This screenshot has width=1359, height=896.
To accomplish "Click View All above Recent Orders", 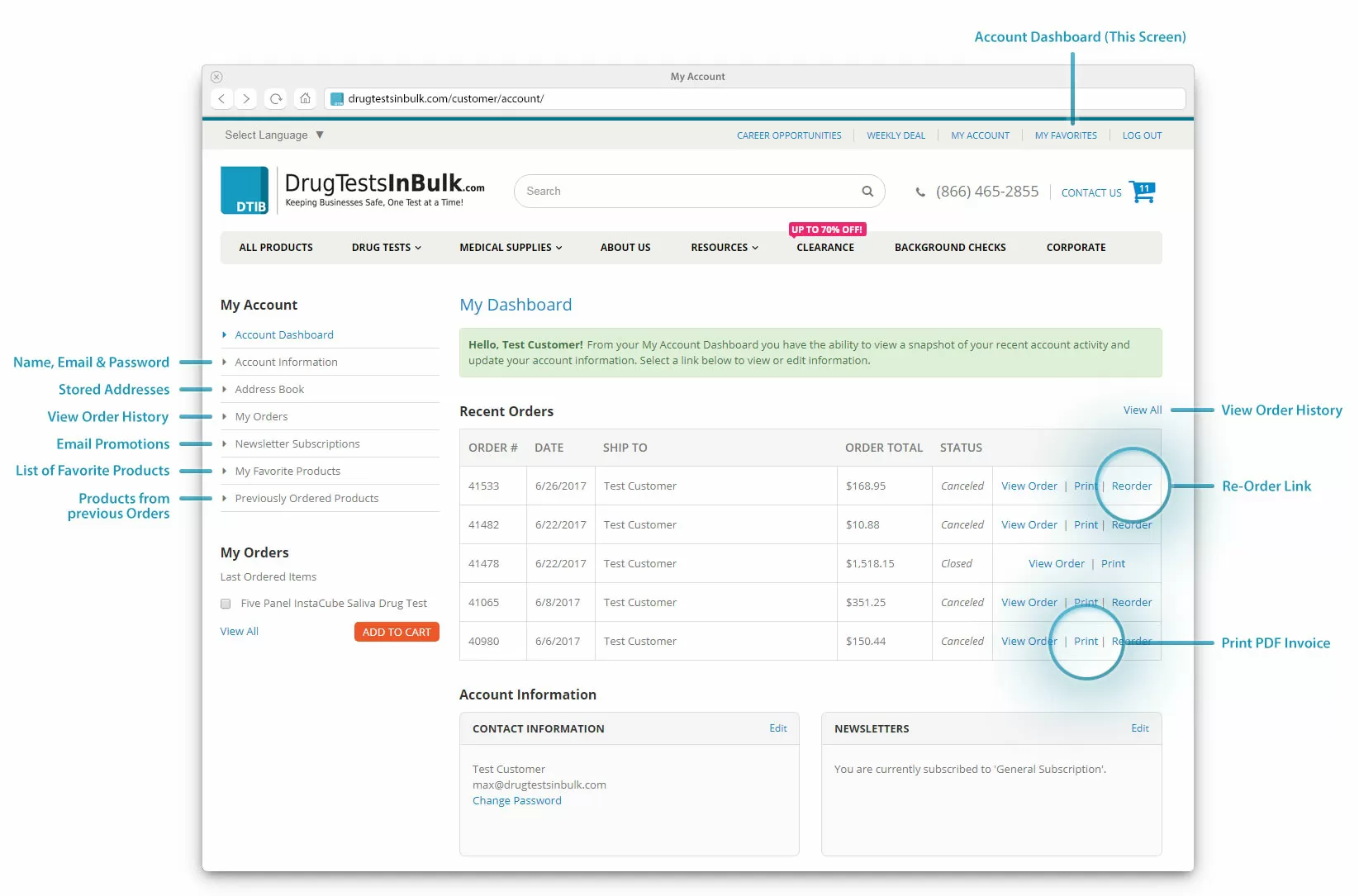I will click(x=1142, y=410).
